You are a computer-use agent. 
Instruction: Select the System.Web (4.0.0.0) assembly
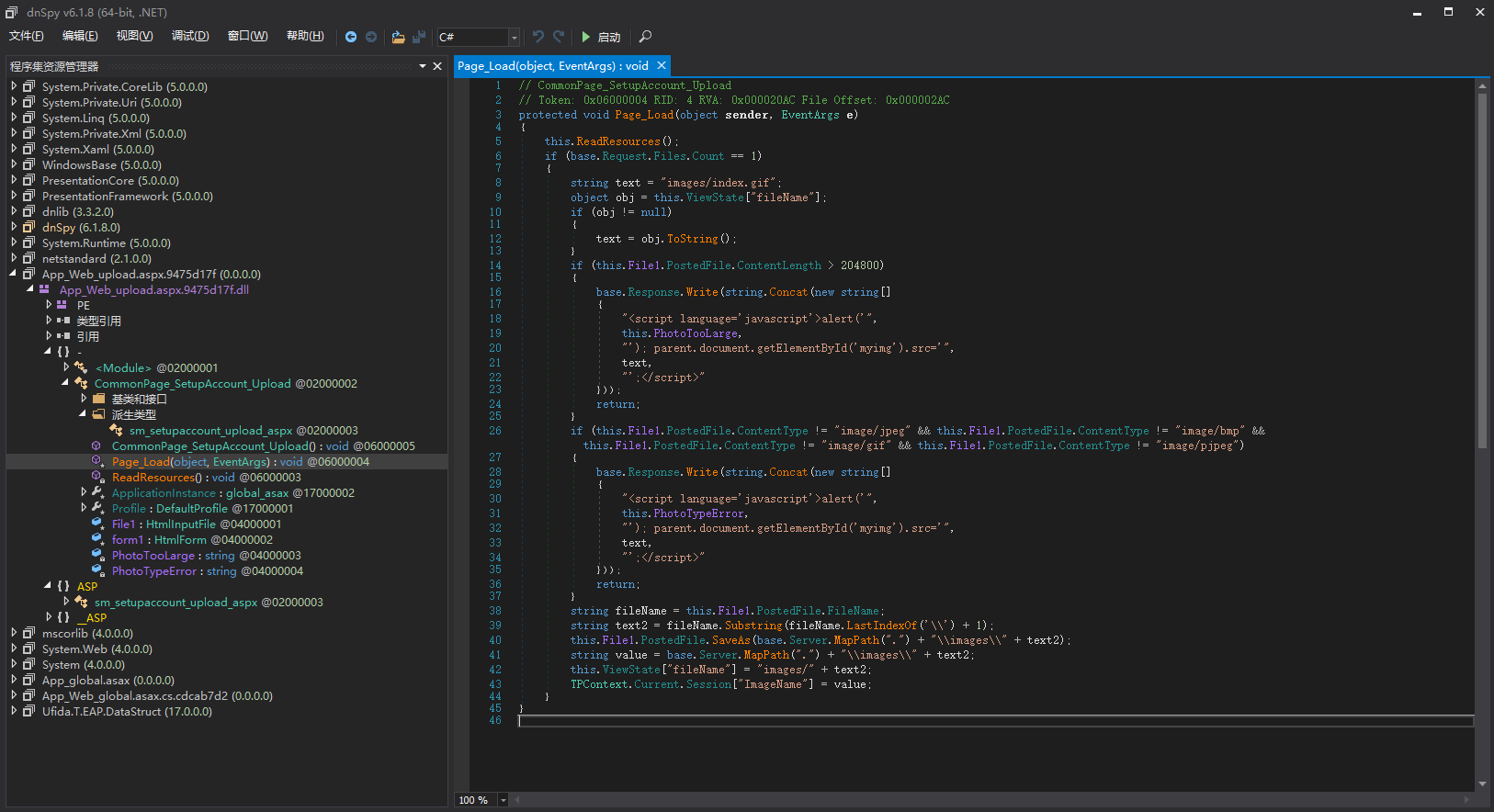coord(97,648)
